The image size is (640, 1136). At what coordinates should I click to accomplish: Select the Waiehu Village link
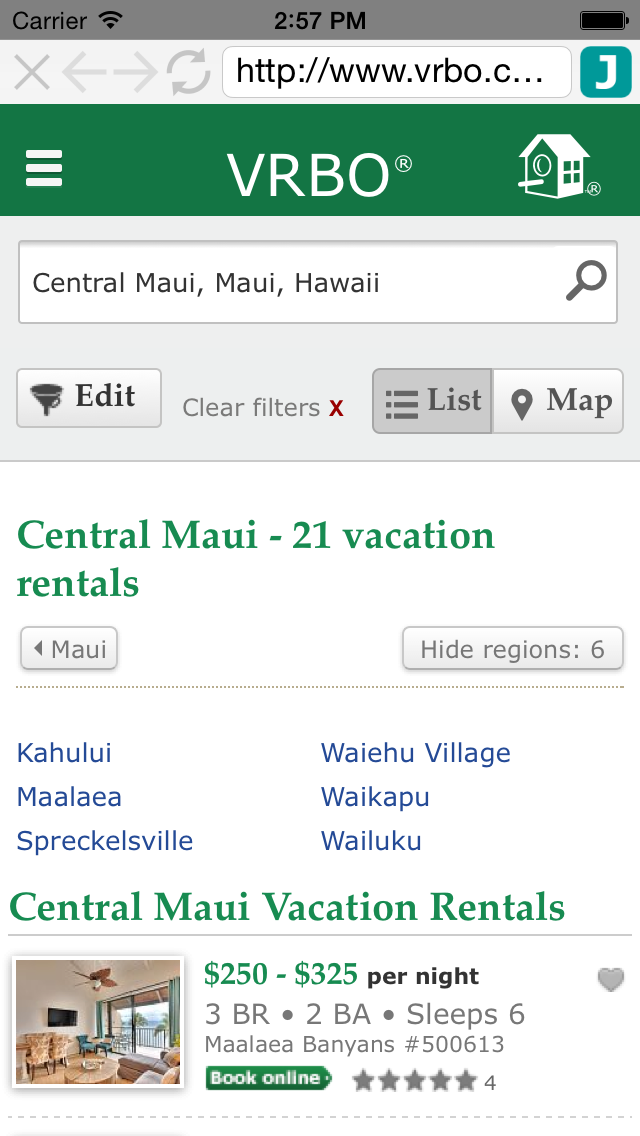(416, 753)
